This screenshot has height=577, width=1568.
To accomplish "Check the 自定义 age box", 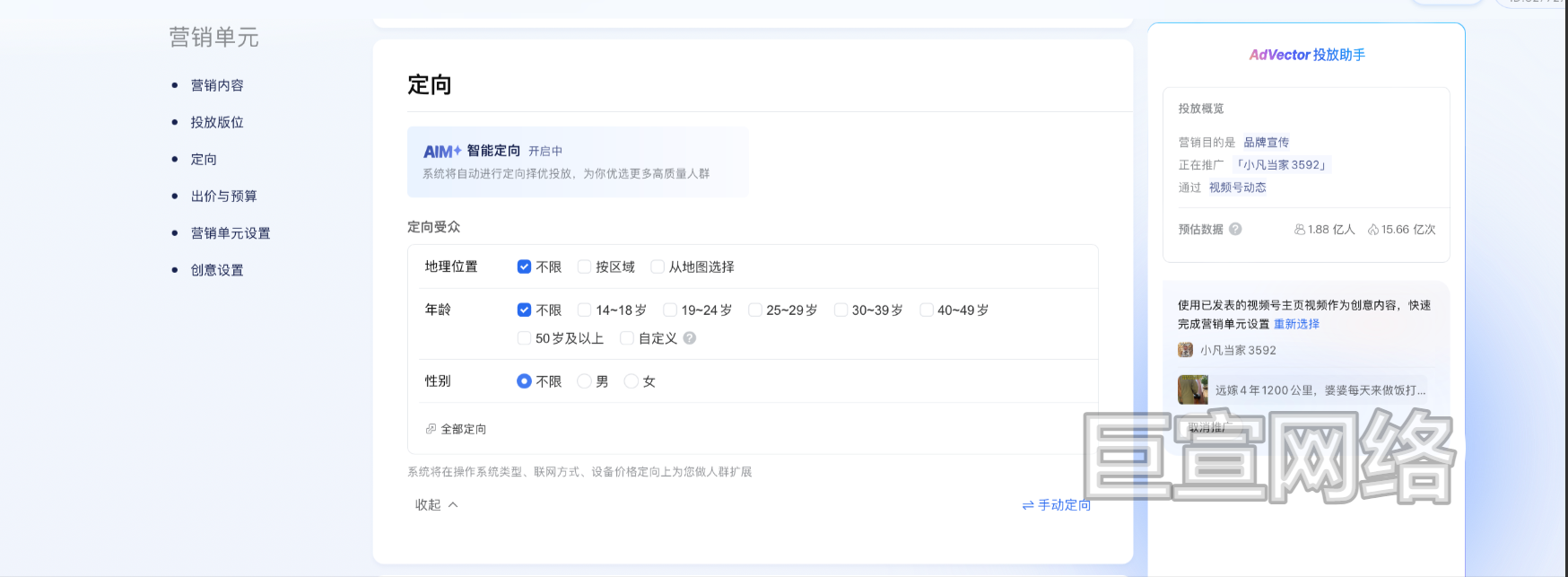I will point(627,338).
